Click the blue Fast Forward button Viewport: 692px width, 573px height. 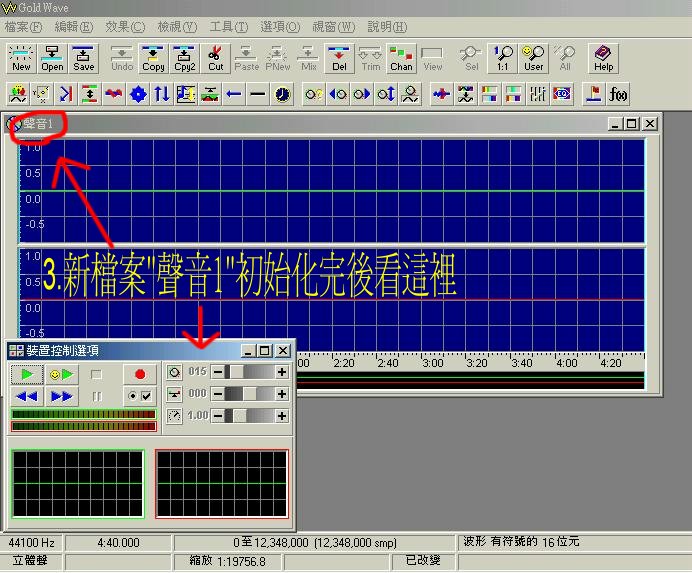[x=61, y=396]
